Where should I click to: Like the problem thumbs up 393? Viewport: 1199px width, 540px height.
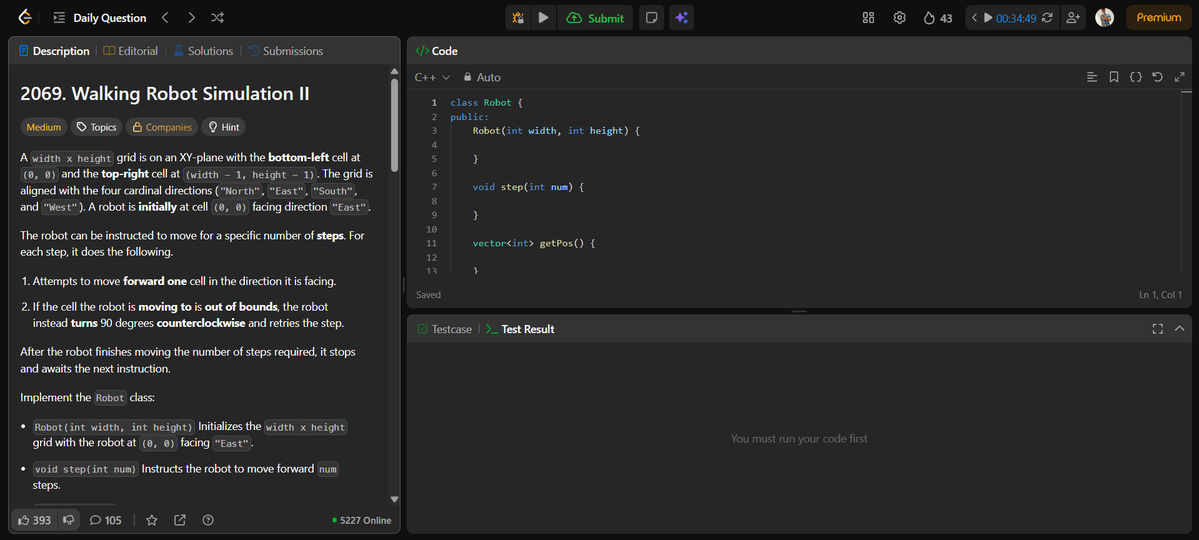(x=34, y=520)
